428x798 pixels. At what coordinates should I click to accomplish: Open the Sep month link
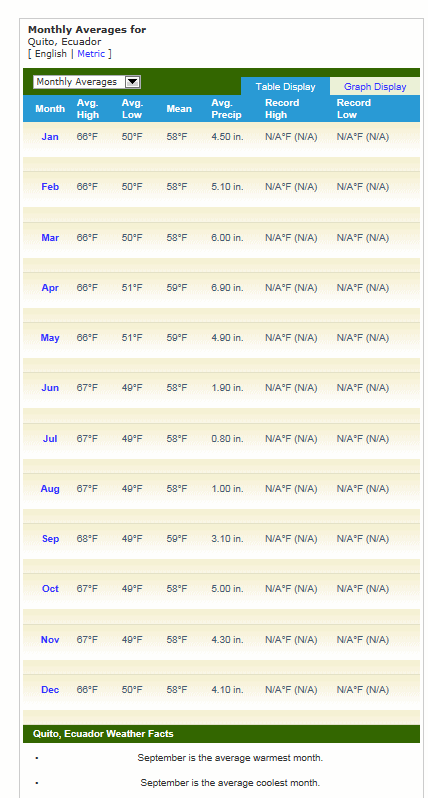50,539
